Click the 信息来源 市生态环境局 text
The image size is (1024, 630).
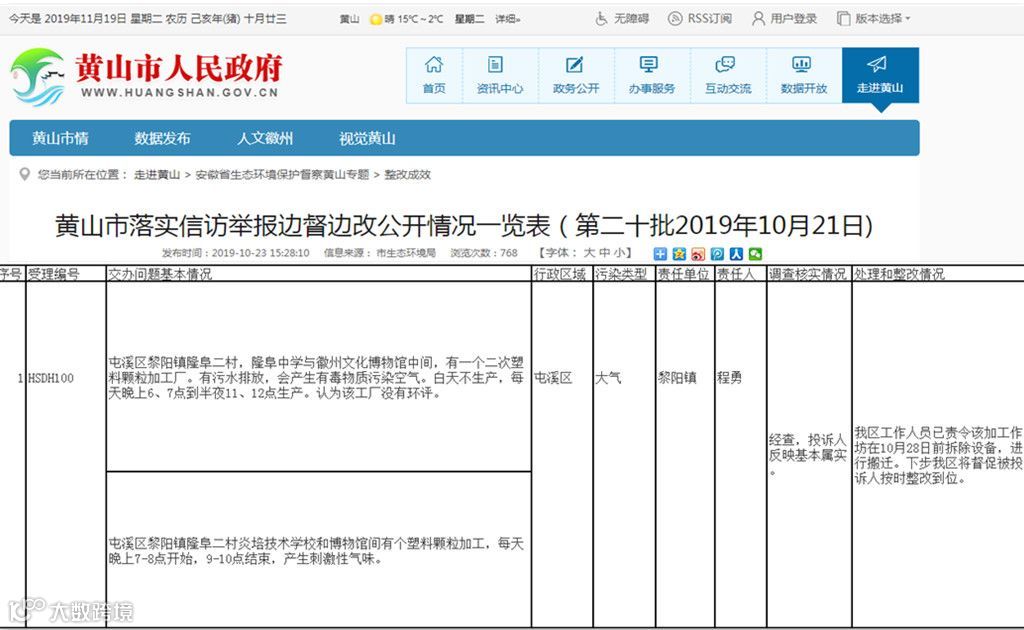tap(380, 253)
